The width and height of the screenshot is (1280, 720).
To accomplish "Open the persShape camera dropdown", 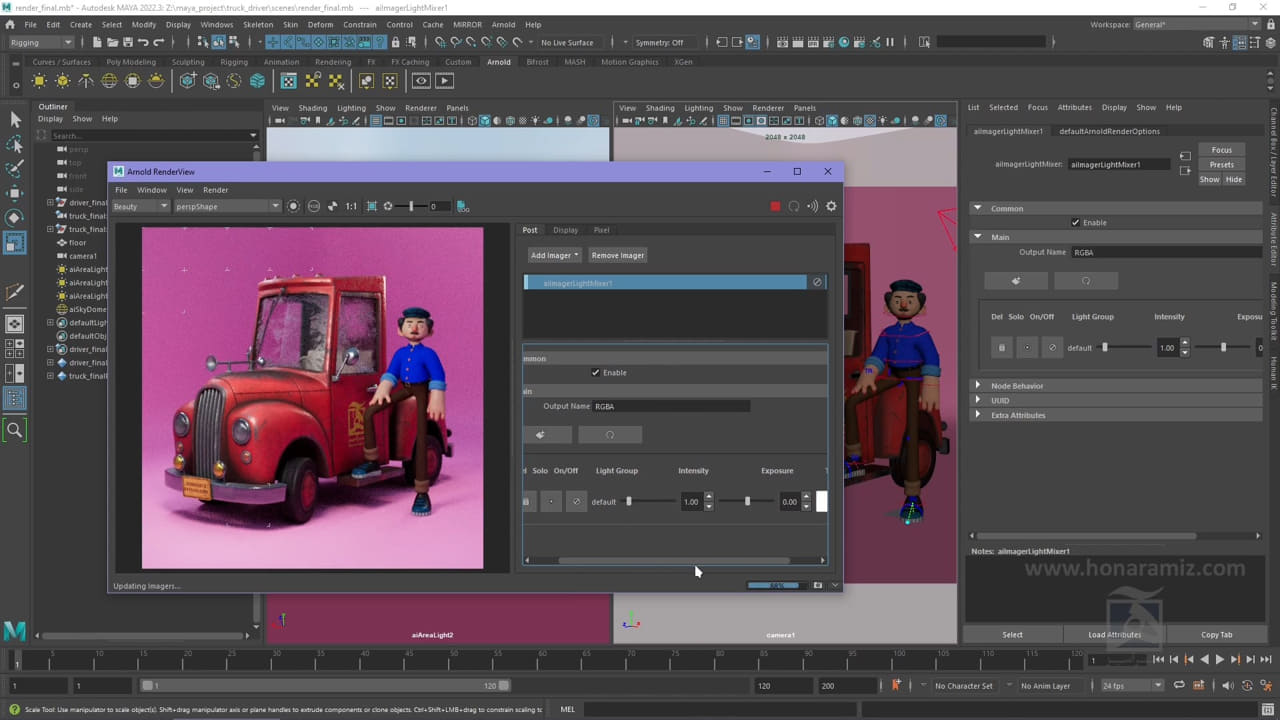I will (228, 206).
